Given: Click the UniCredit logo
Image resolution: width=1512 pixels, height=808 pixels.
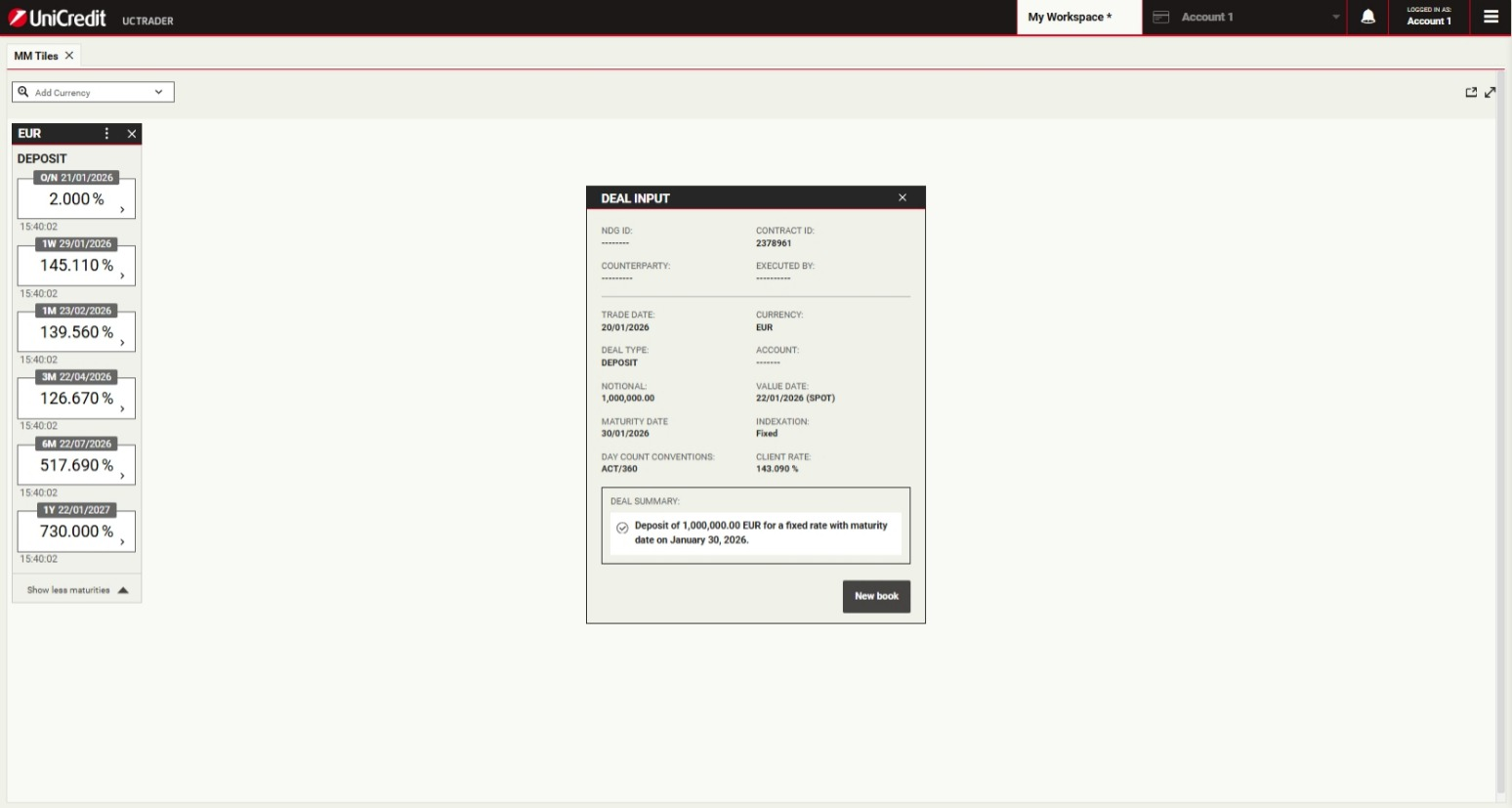Looking at the screenshot, I should click(x=58, y=18).
